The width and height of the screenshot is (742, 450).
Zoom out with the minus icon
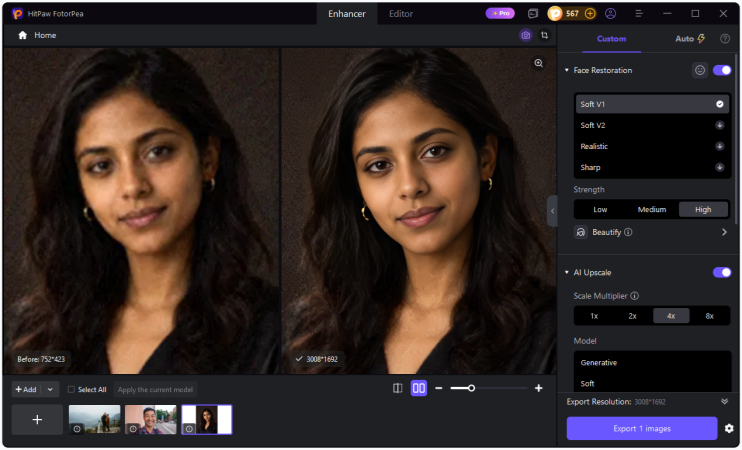(439, 388)
